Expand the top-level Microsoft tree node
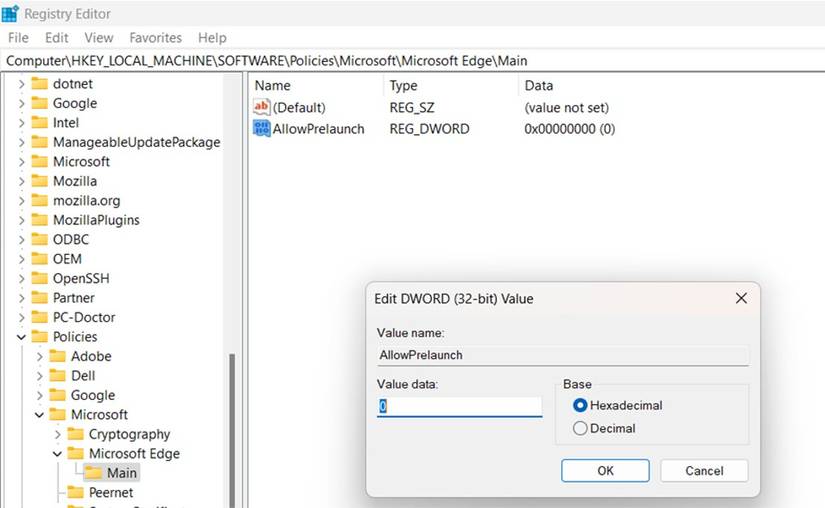Screen dimensions: 825x508 [x=22, y=162]
